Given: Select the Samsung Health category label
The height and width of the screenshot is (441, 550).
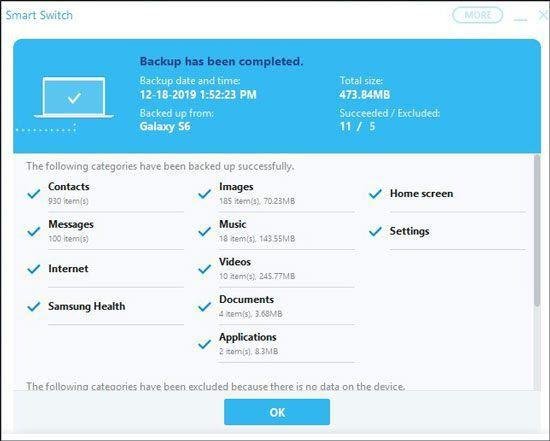Looking at the screenshot, I should tap(87, 306).
